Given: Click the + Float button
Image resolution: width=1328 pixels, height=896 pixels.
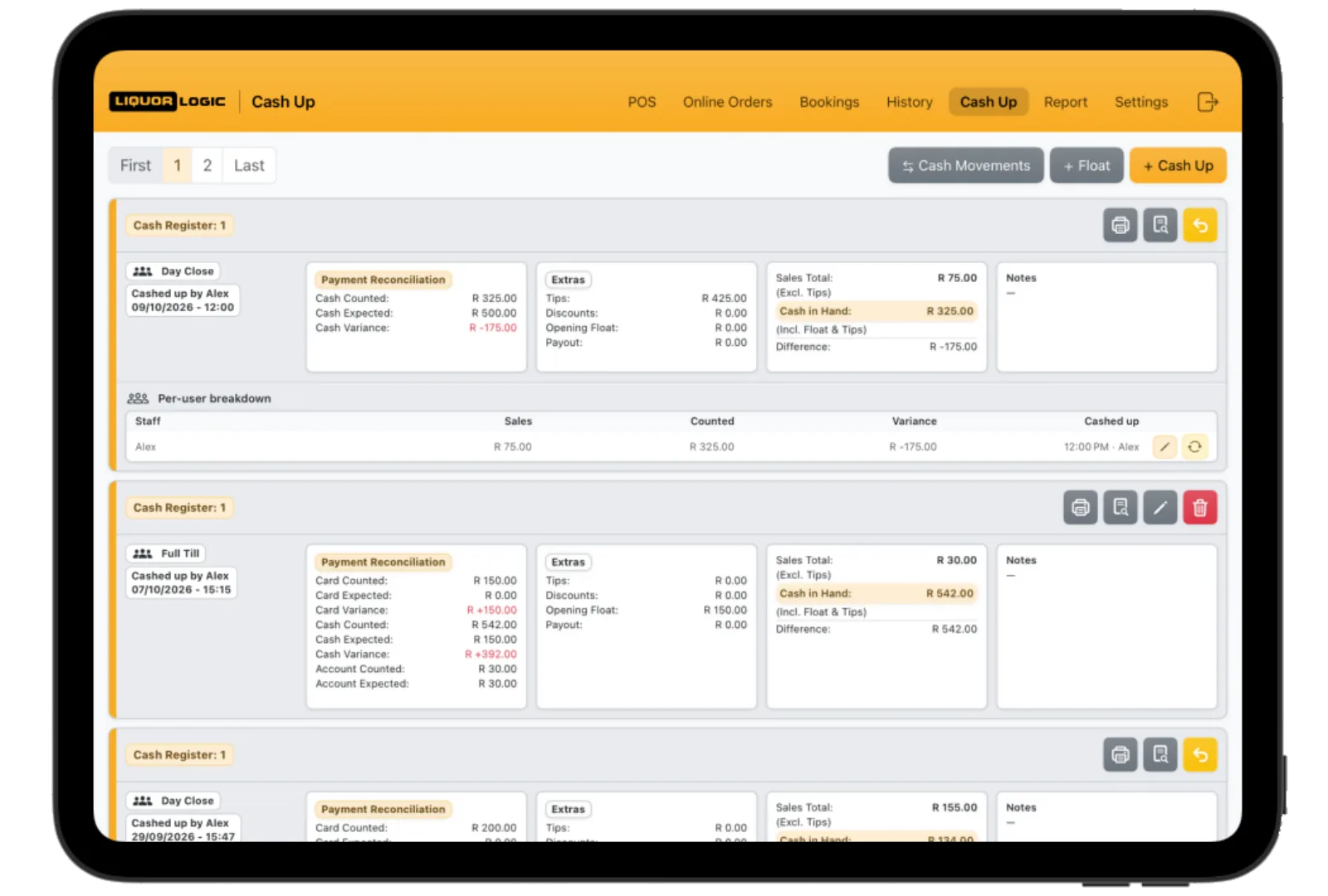Looking at the screenshot, I should click(x=1086, y=165).
